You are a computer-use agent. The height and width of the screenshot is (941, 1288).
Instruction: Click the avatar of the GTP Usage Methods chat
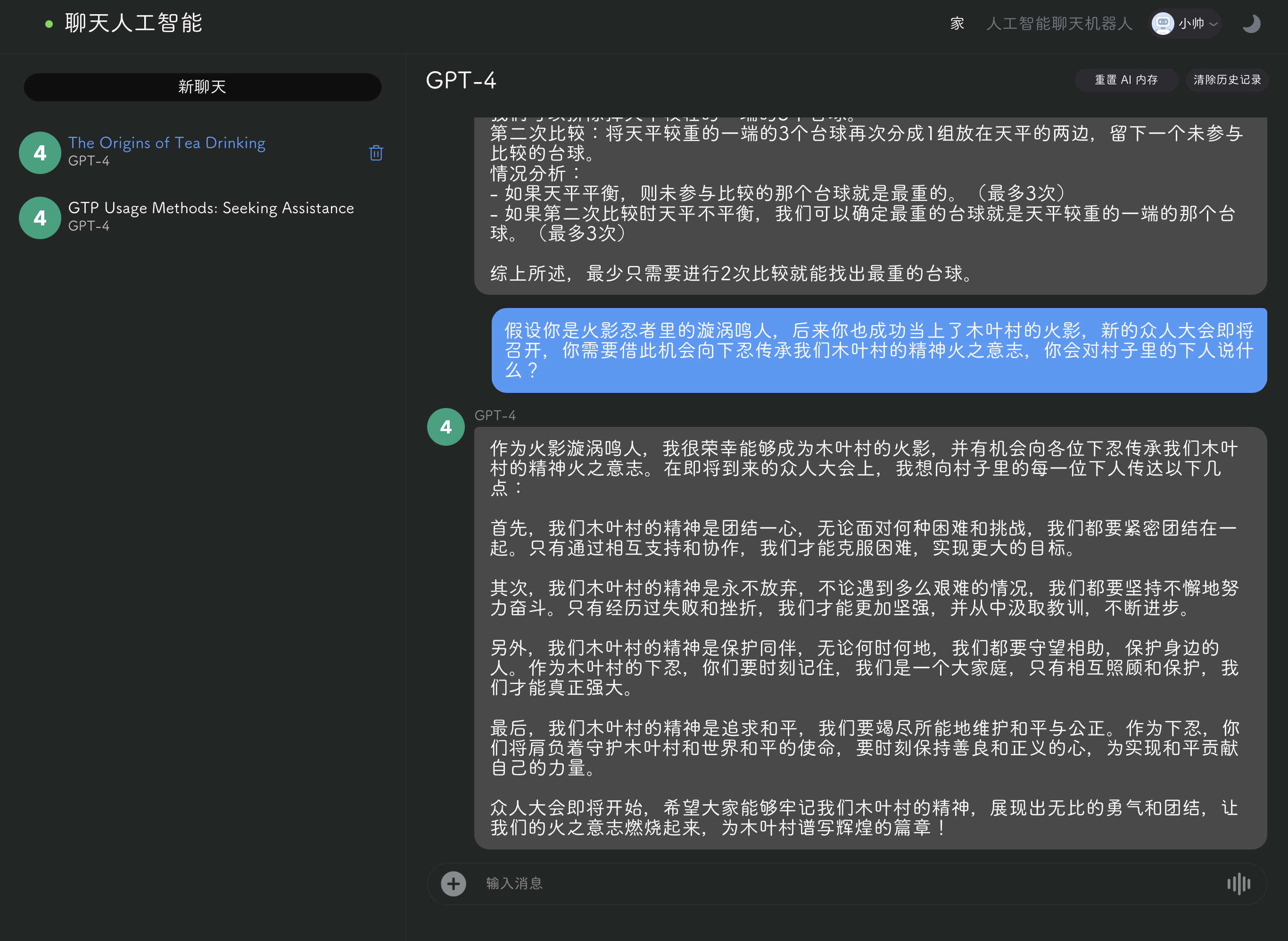[39, 217]
